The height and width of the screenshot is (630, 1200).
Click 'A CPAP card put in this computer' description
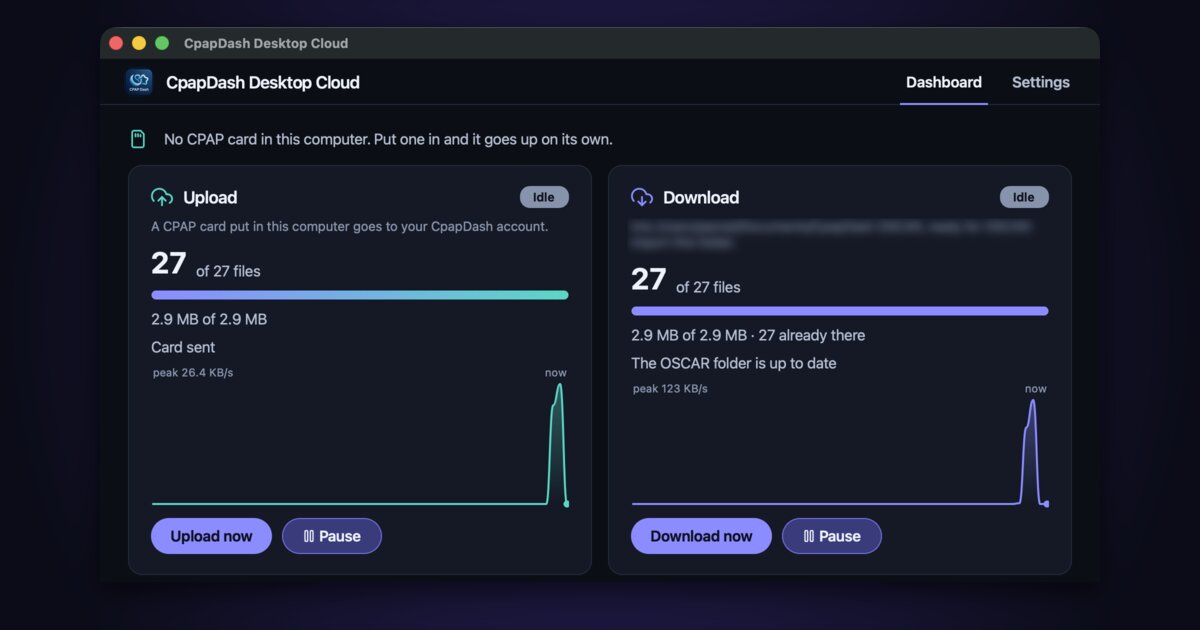[349, 226]
